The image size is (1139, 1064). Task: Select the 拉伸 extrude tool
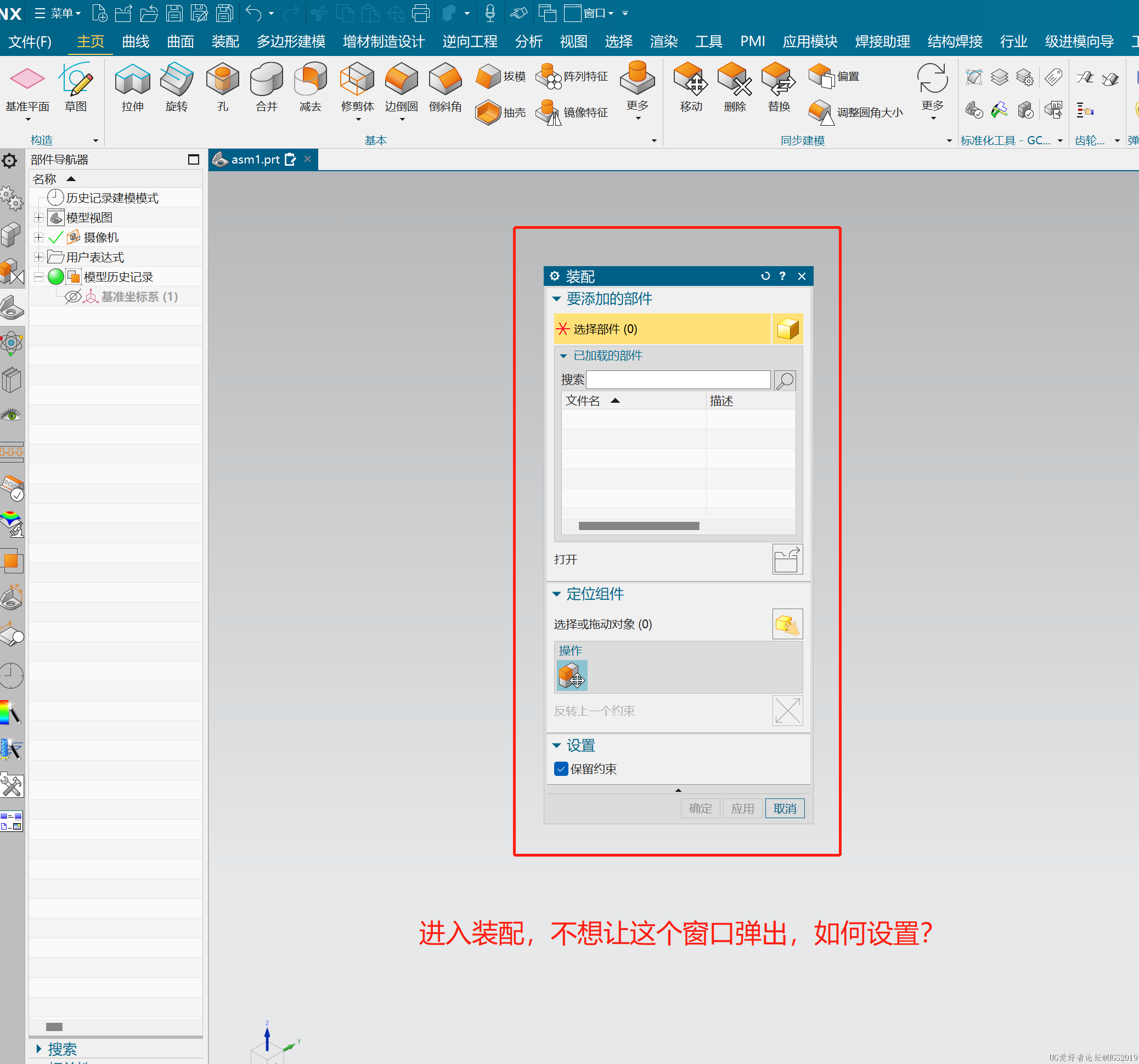pyautogui.click(x=132, y=87)
